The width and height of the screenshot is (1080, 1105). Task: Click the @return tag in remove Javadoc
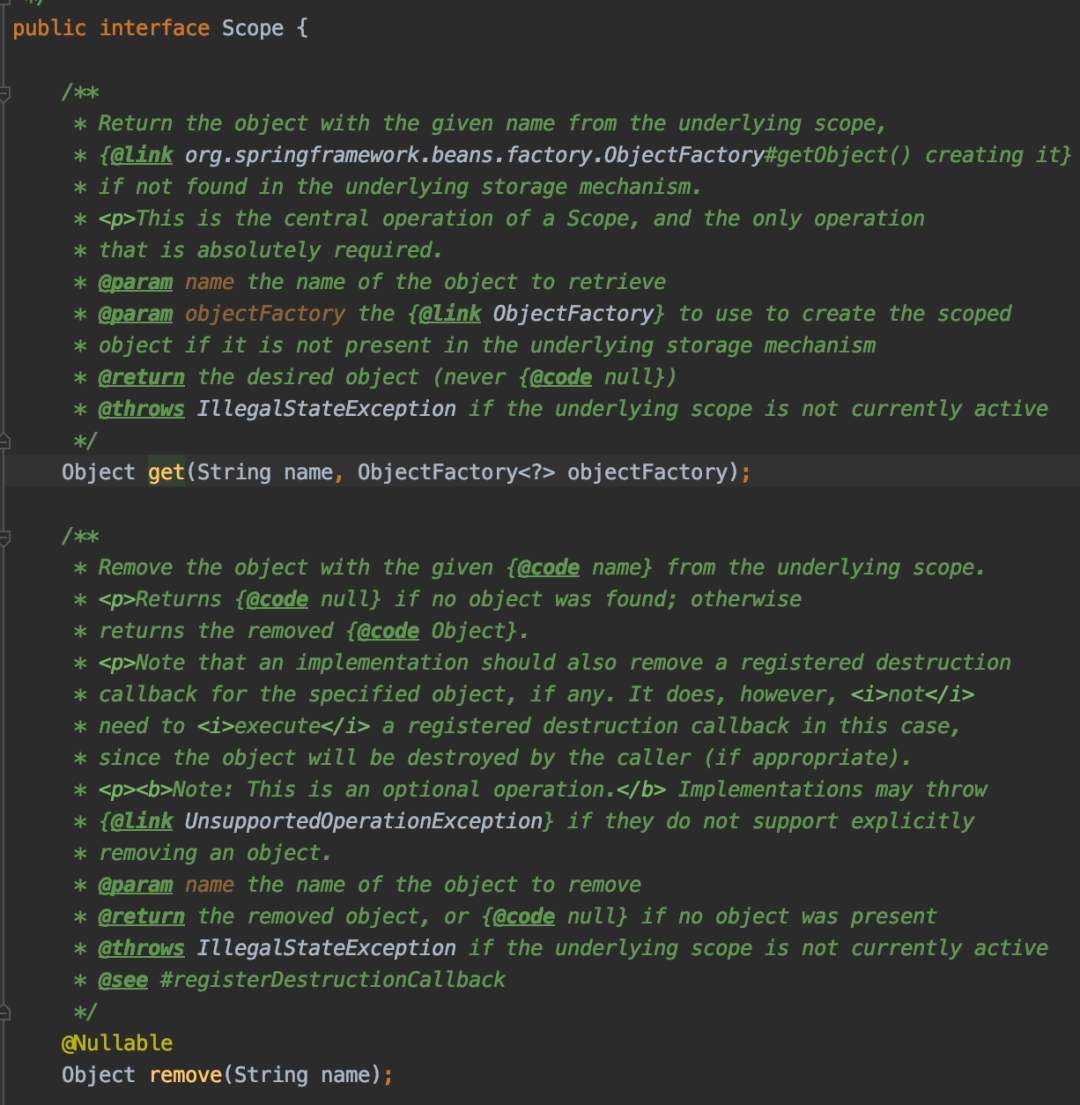pyautogui.click(x=141, y=917)
